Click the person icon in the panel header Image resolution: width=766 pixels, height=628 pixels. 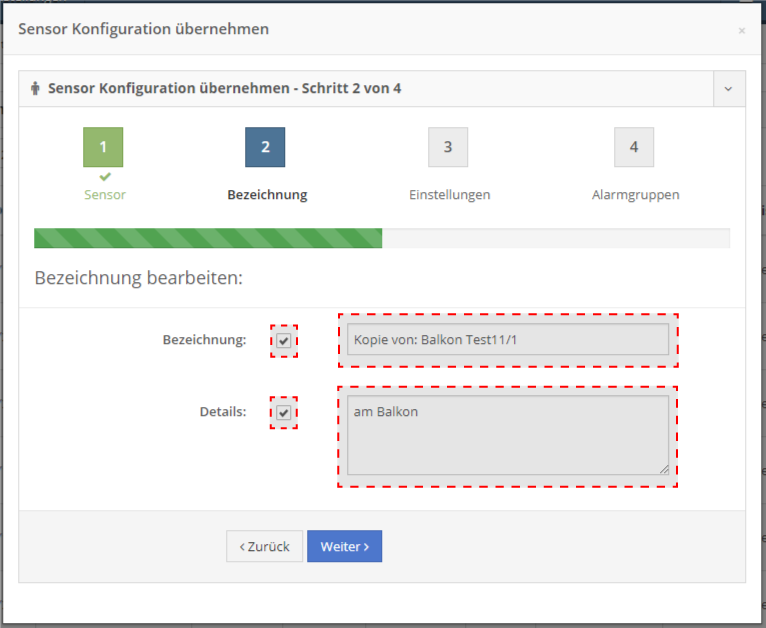coord(35,88)
